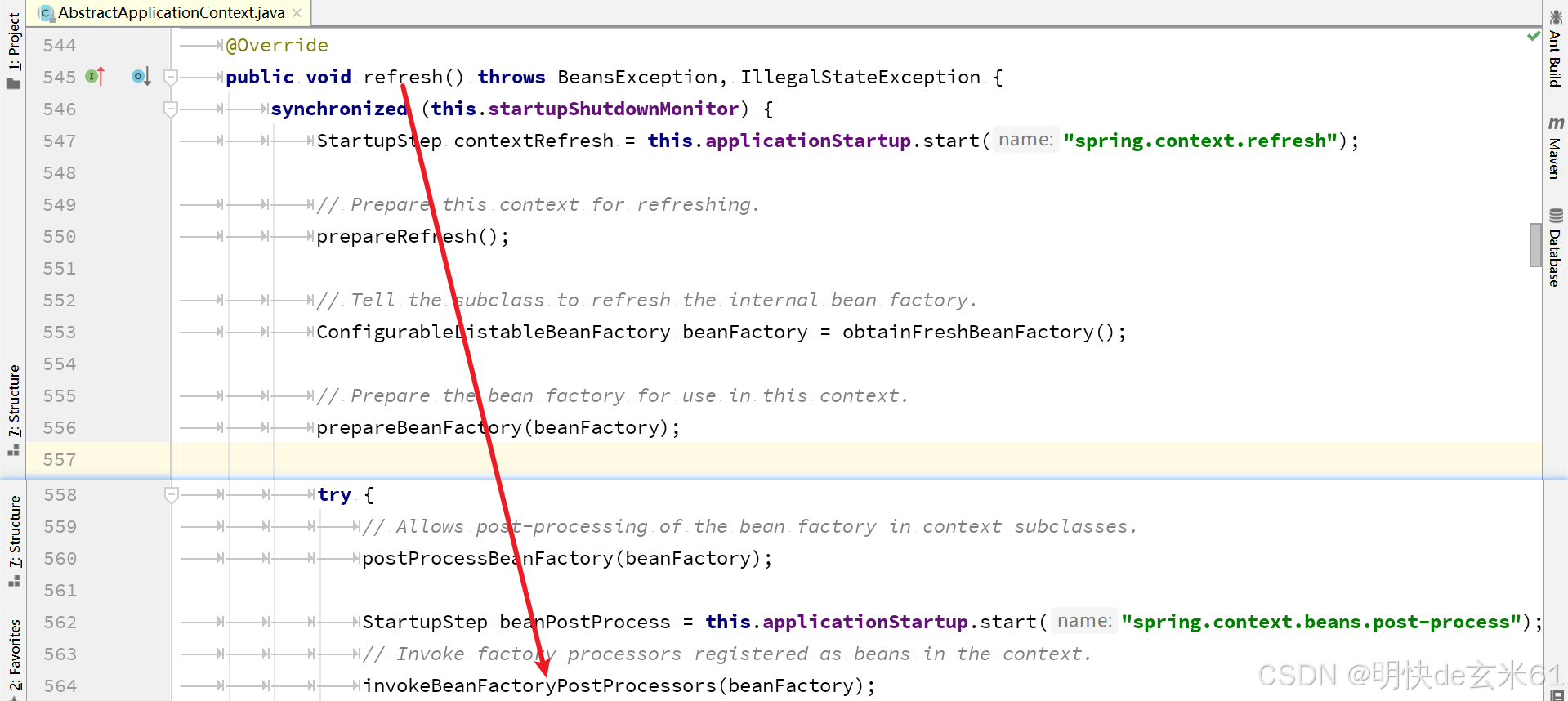1568x701 pixels.
Task: Click the Java class icon on editor tab
Action: point(47,13)
